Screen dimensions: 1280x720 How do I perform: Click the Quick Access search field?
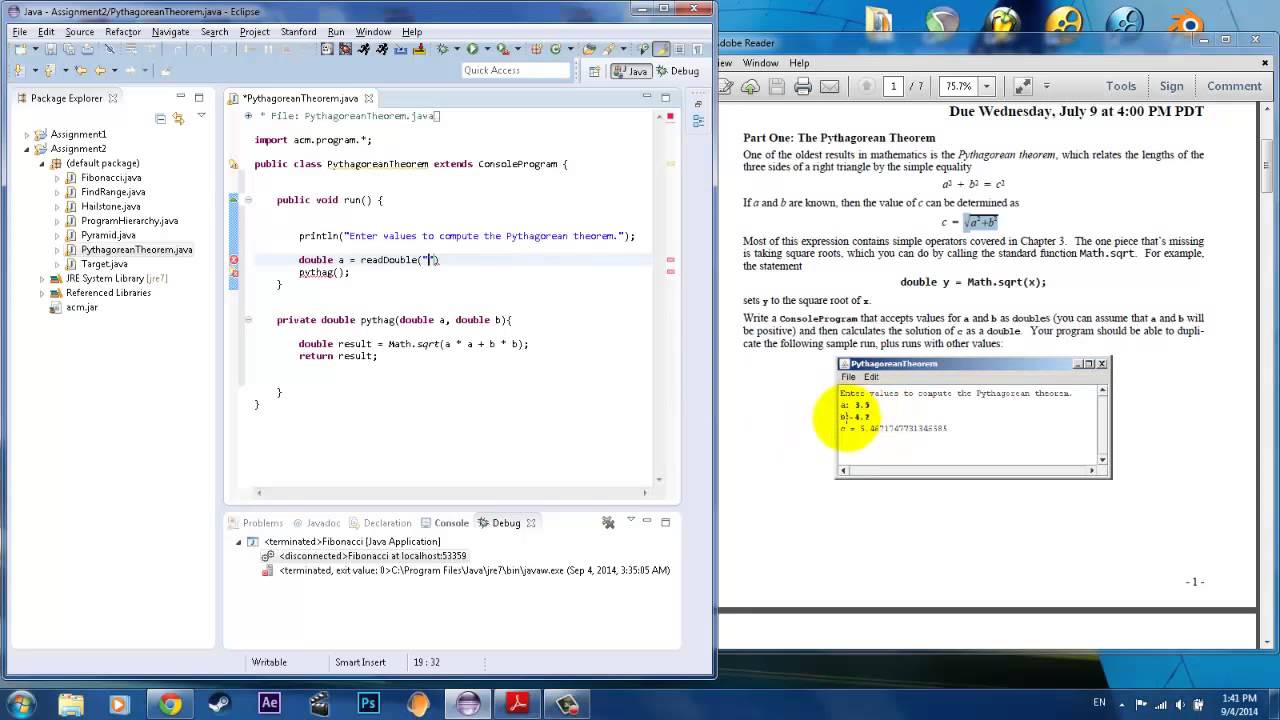(516, 71)
